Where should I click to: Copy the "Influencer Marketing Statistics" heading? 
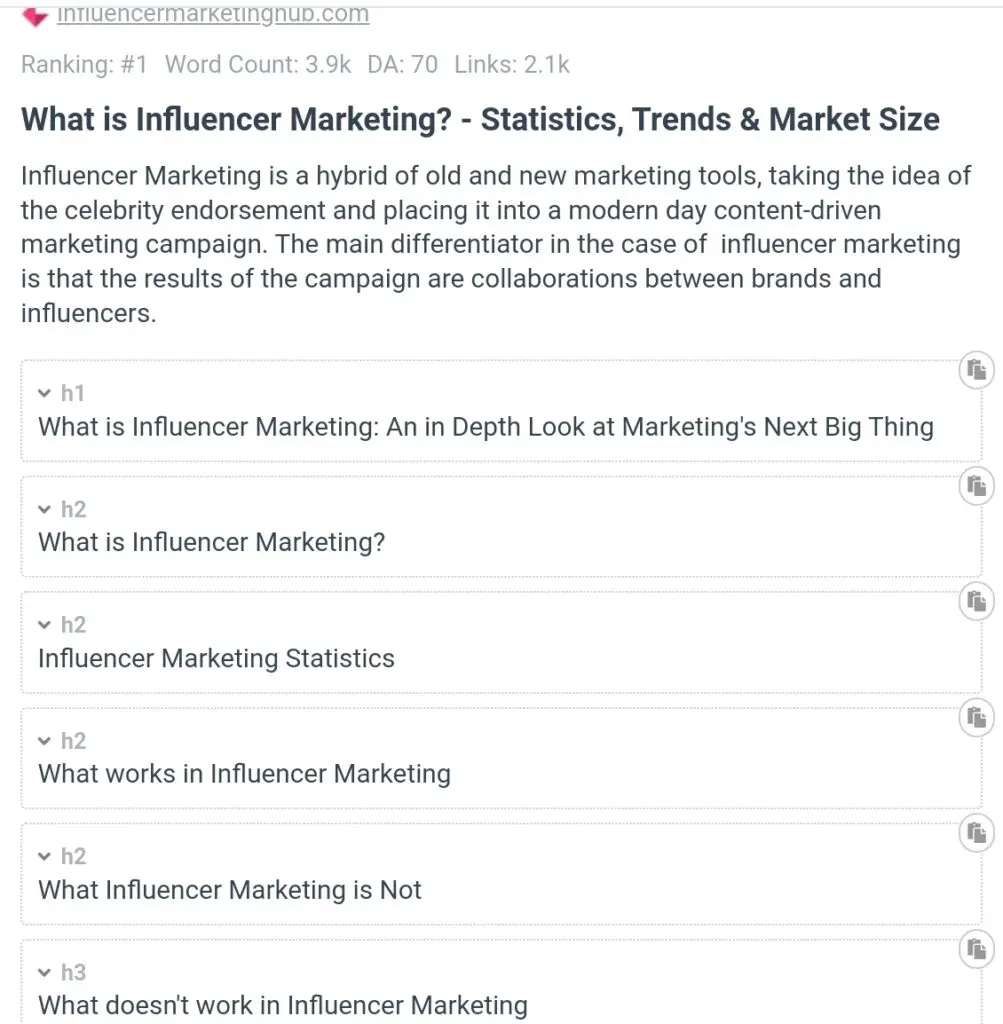(x=976, y=601)
